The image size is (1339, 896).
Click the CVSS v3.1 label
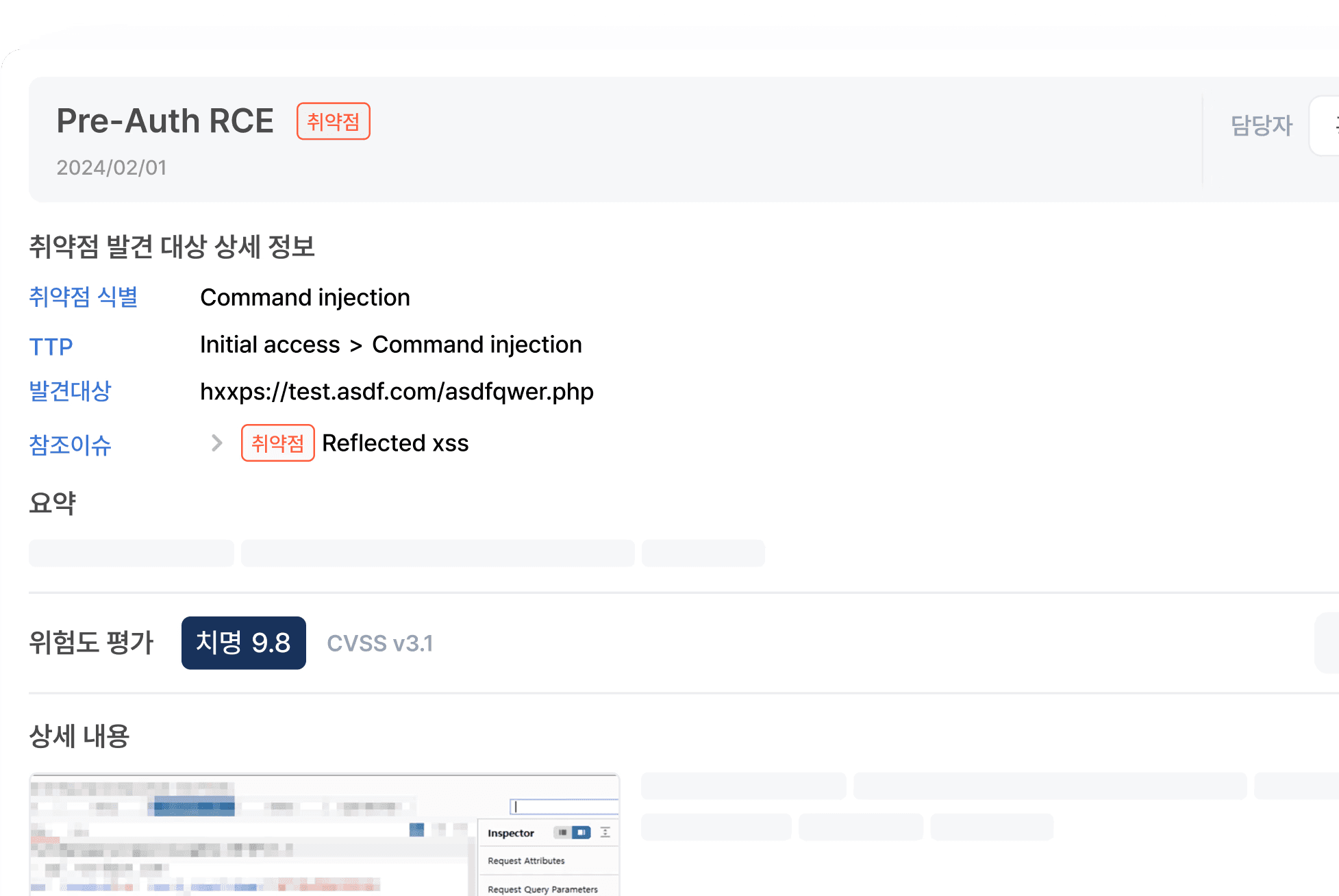[379, 643]
